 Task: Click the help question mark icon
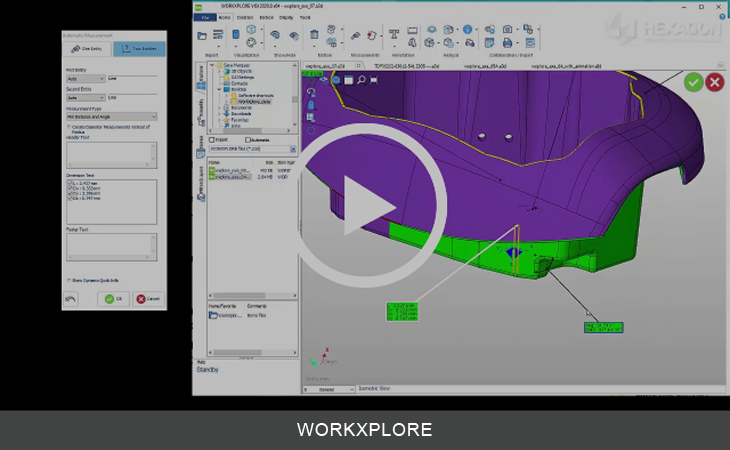[x=722, y=17]
